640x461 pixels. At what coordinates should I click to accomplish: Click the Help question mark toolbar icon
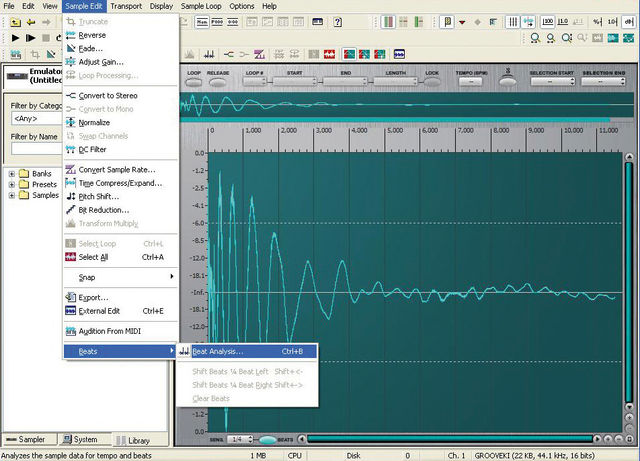click(338, 22)
